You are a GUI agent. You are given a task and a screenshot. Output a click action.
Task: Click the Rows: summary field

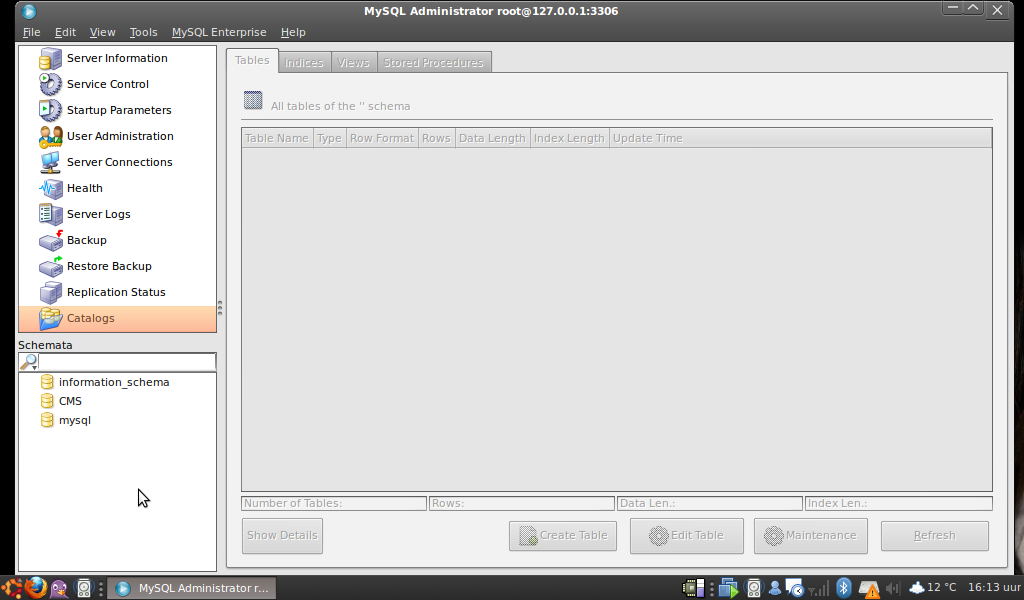click(x=522, y=503)
